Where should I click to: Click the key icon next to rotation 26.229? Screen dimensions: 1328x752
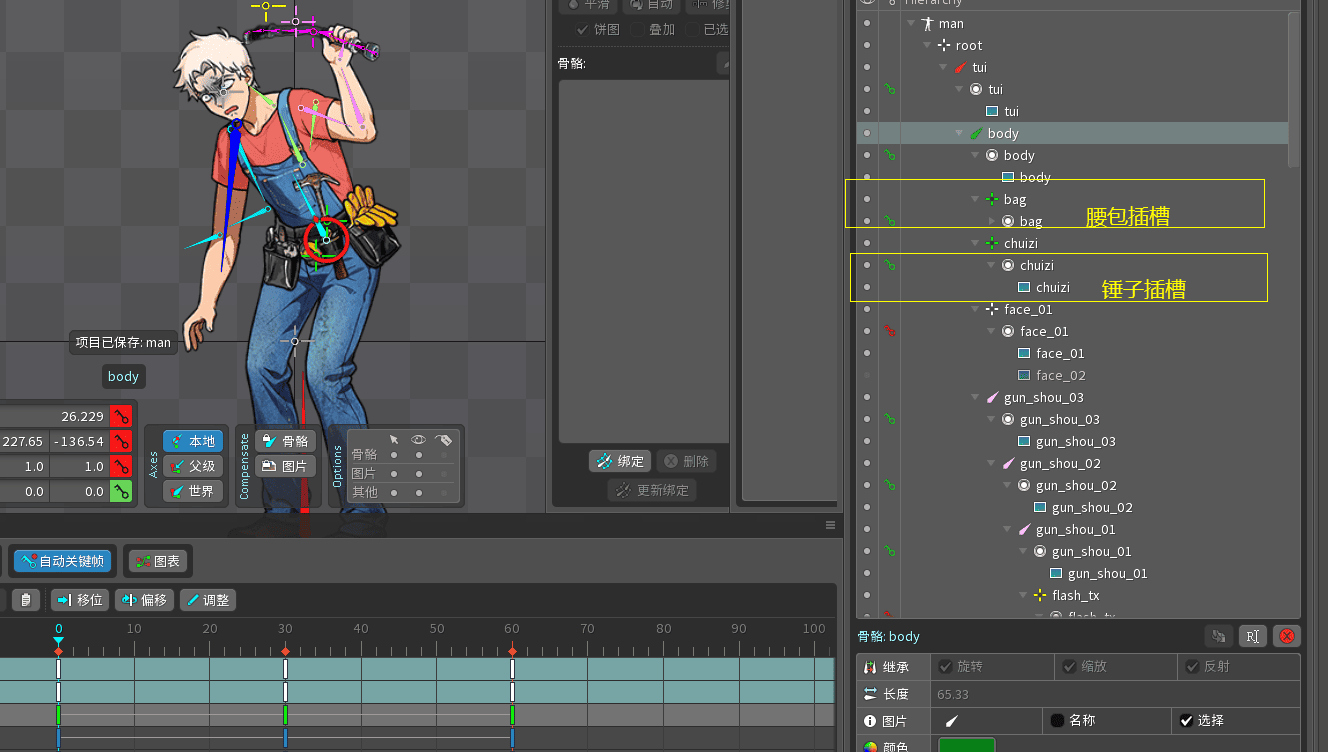[x=121, y=416]
